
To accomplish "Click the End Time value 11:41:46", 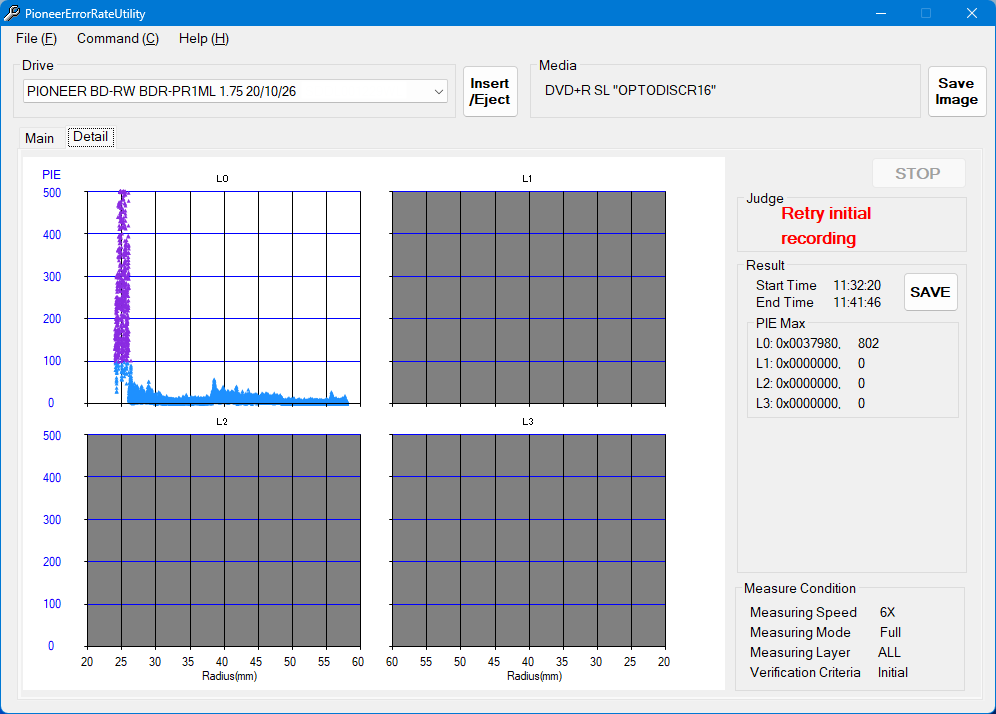I will point(857,302).
